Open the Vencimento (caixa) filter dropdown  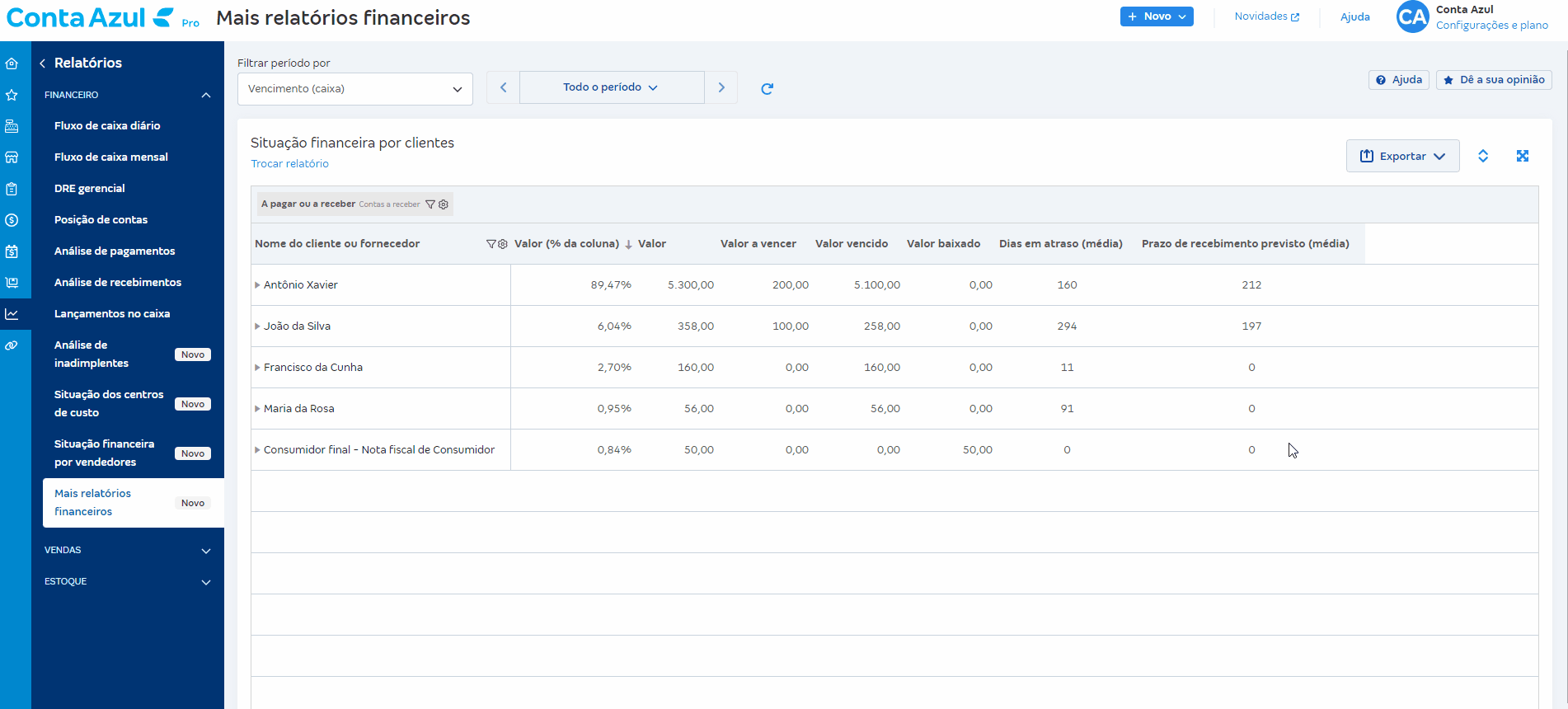(x=355, y=89)
